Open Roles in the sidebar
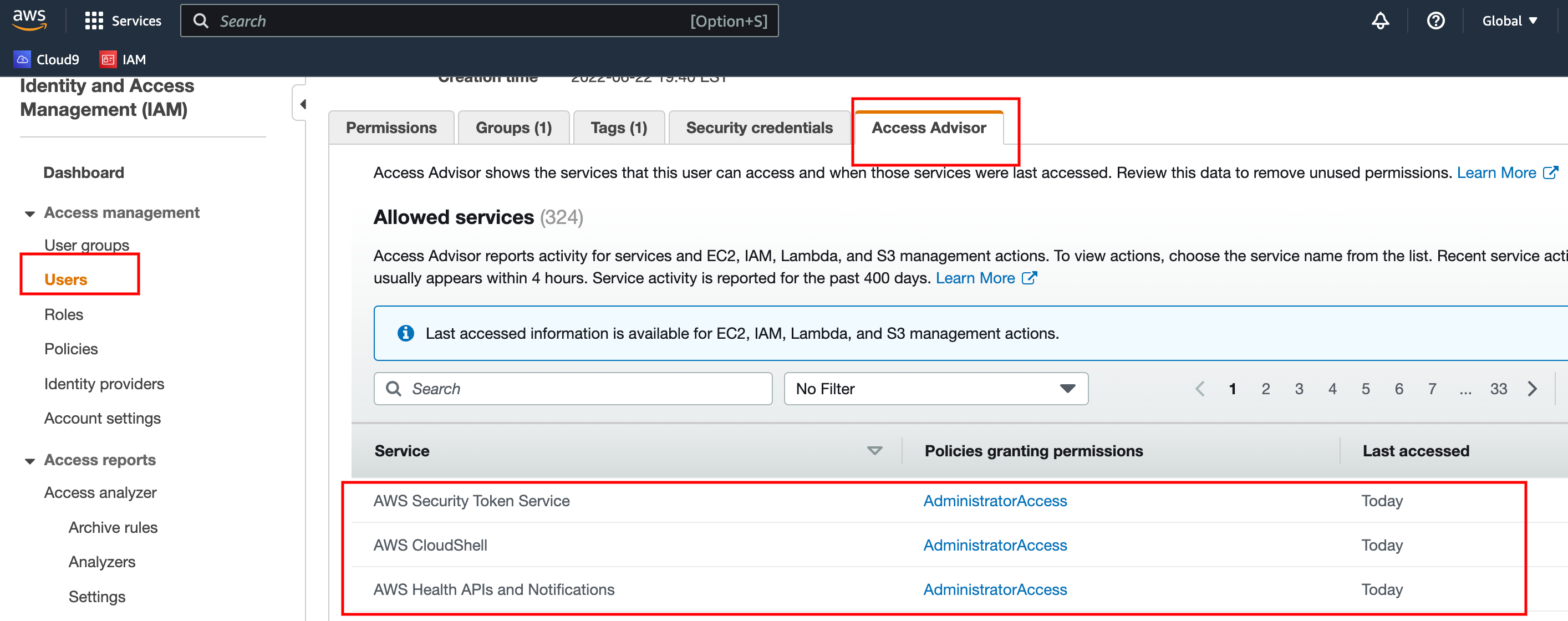Viewport: 1568px width, 621px height. [x=63, y=314]
